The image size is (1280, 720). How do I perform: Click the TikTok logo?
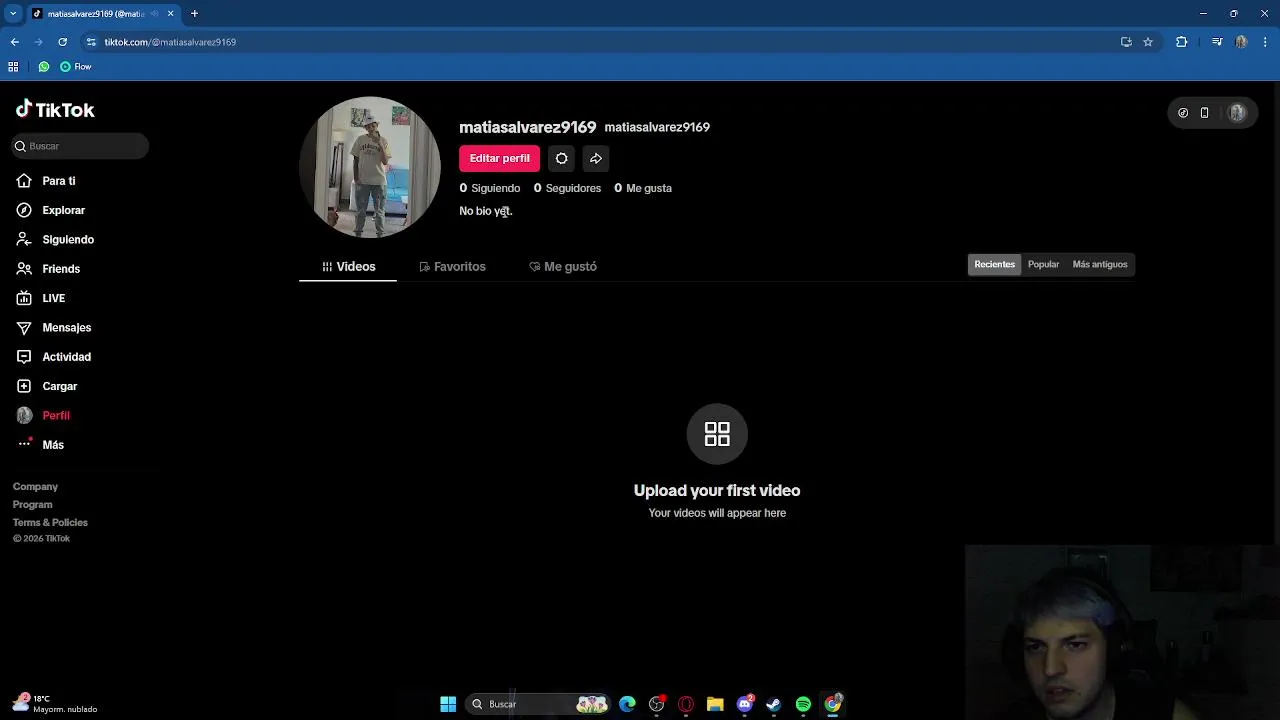[x=55, y=110]
